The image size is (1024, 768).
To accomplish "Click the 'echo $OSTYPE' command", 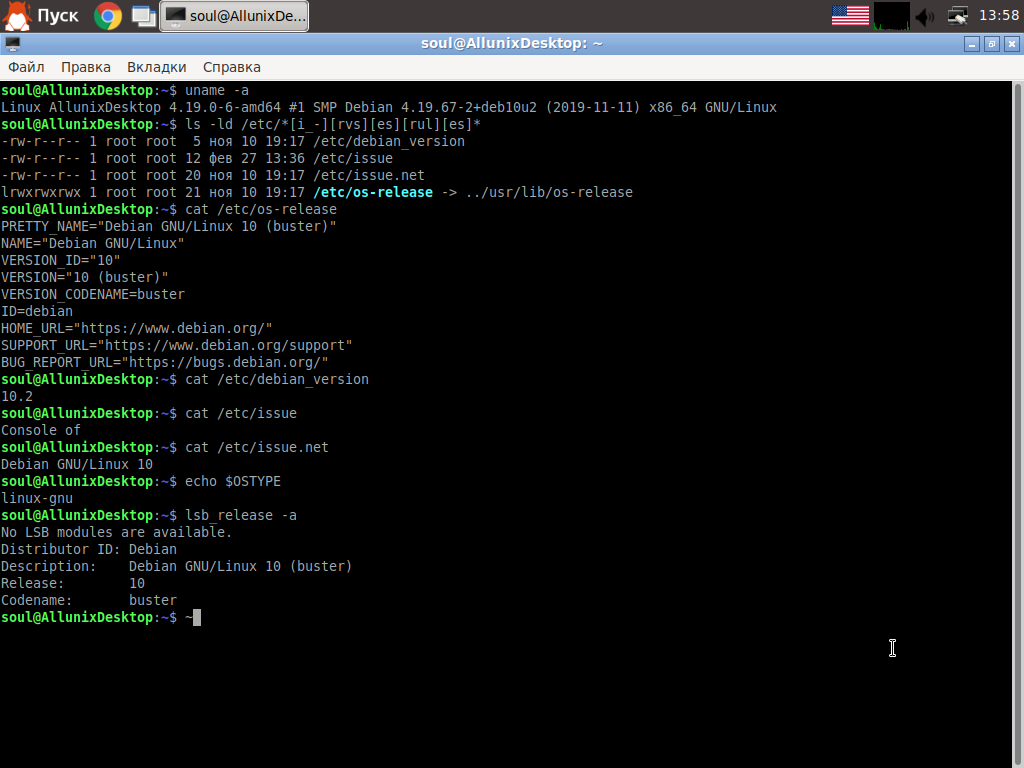I will coord(233,481).
